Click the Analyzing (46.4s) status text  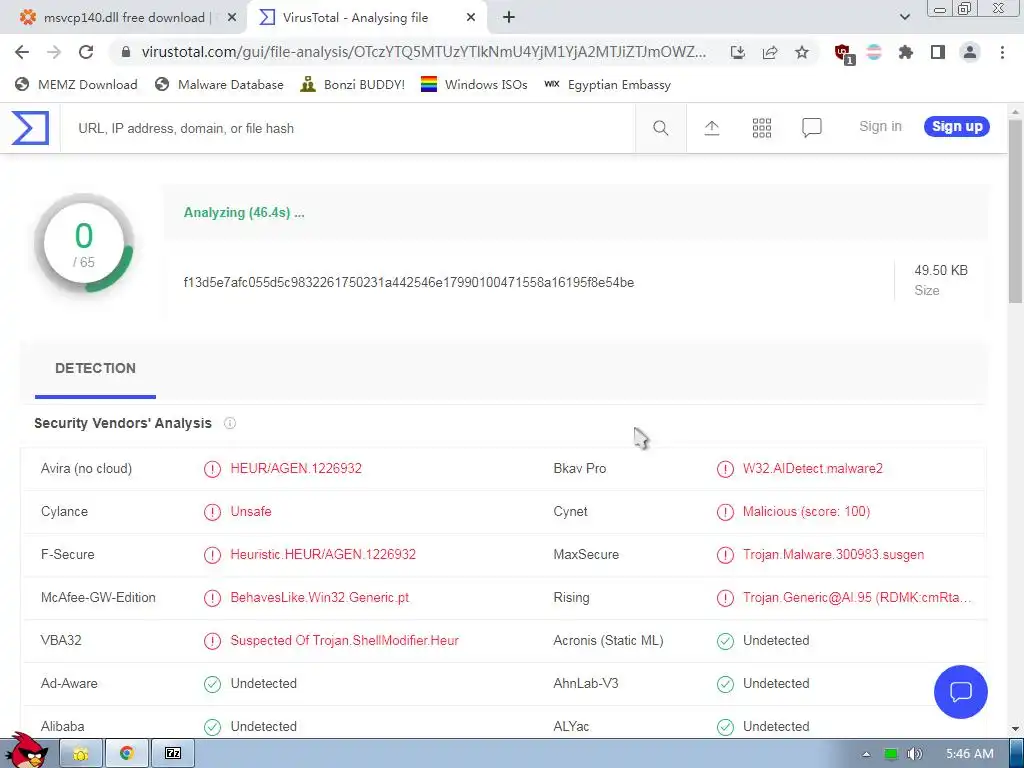point(244,213)
